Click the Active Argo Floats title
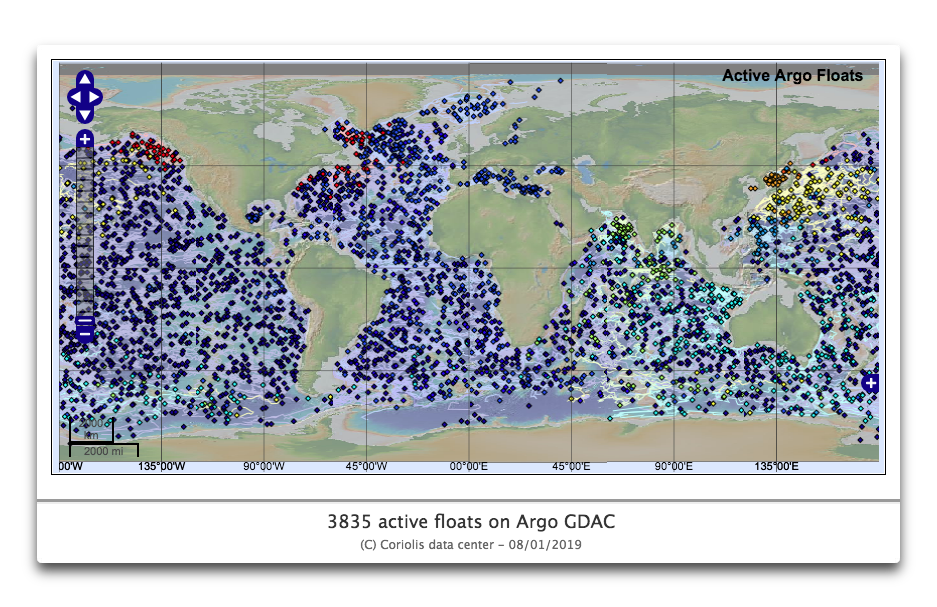The image size is (937, 607). click(x=792, y=75)
